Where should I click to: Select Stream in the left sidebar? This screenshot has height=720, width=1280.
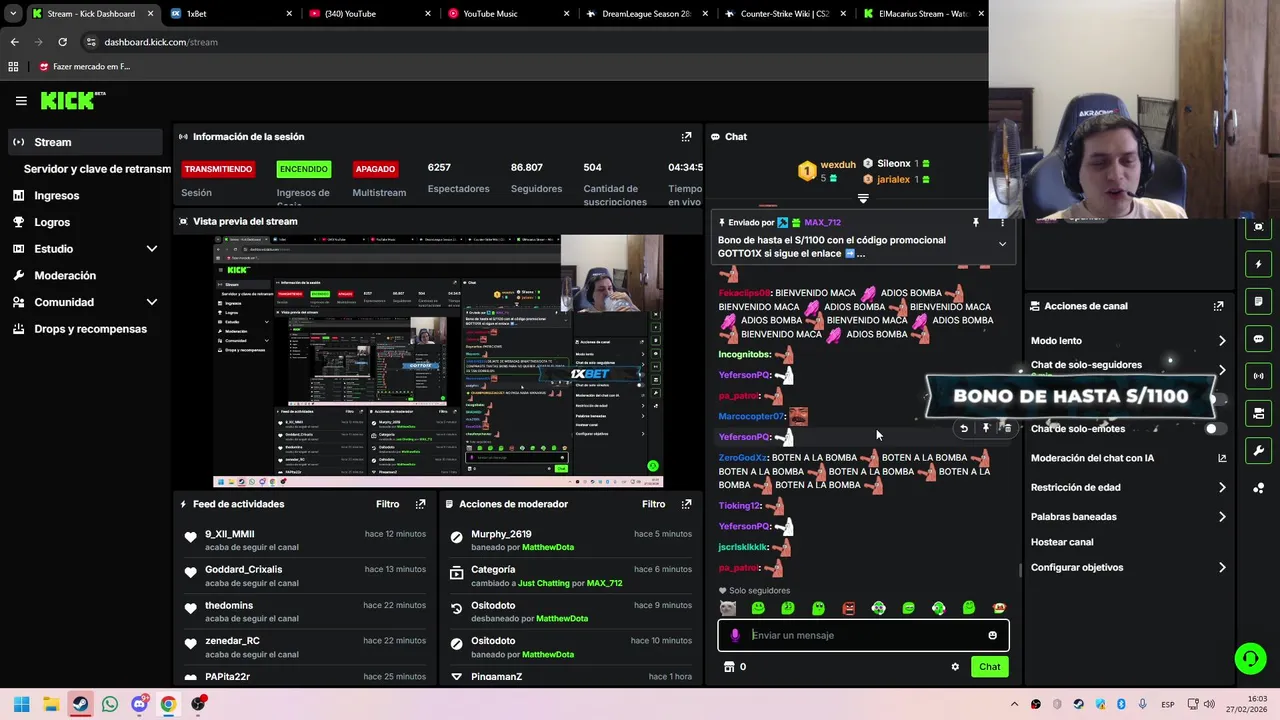click(85, 142)
